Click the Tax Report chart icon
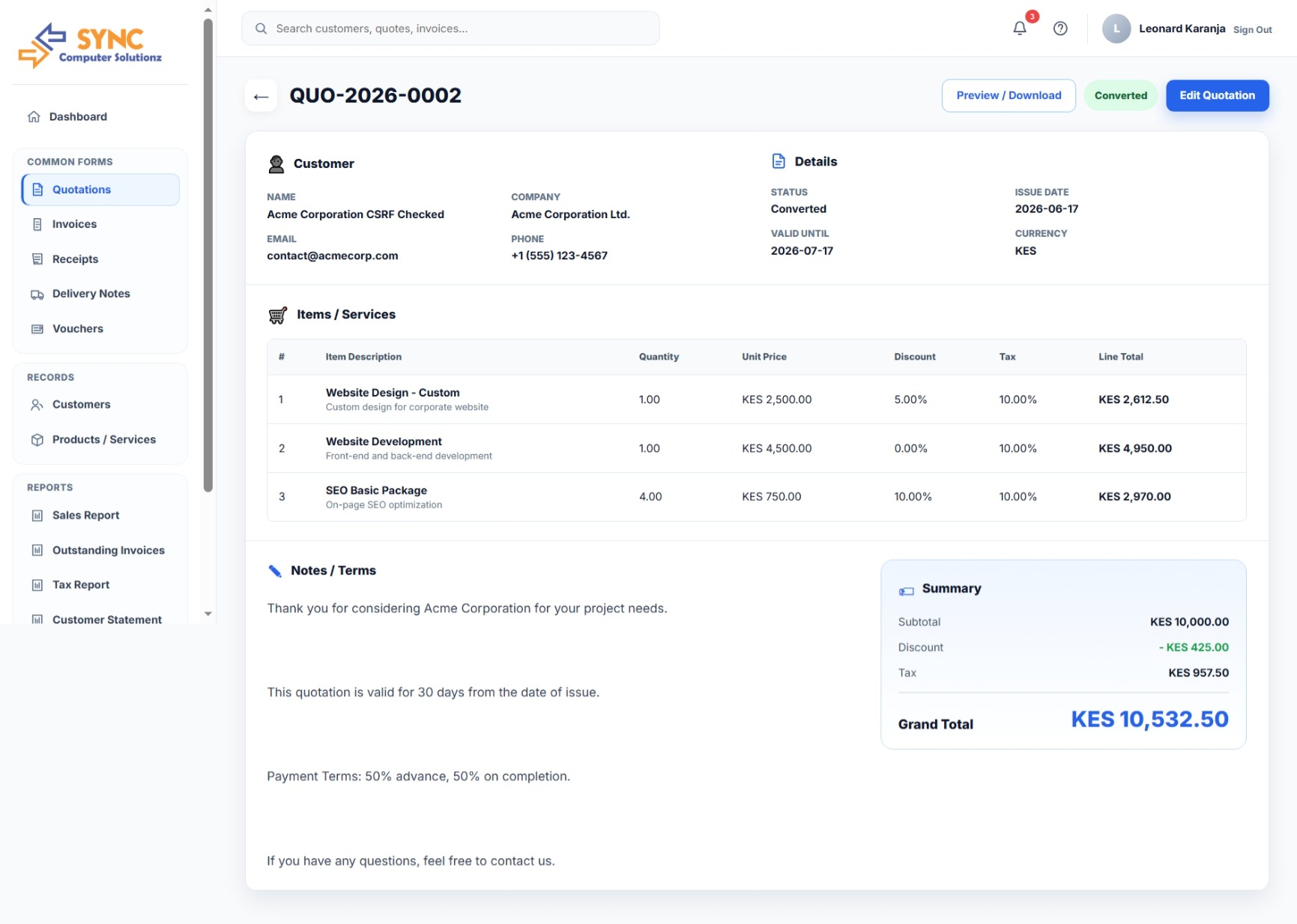The height and width of the screenshot is (924, 1297). (37, 585)
